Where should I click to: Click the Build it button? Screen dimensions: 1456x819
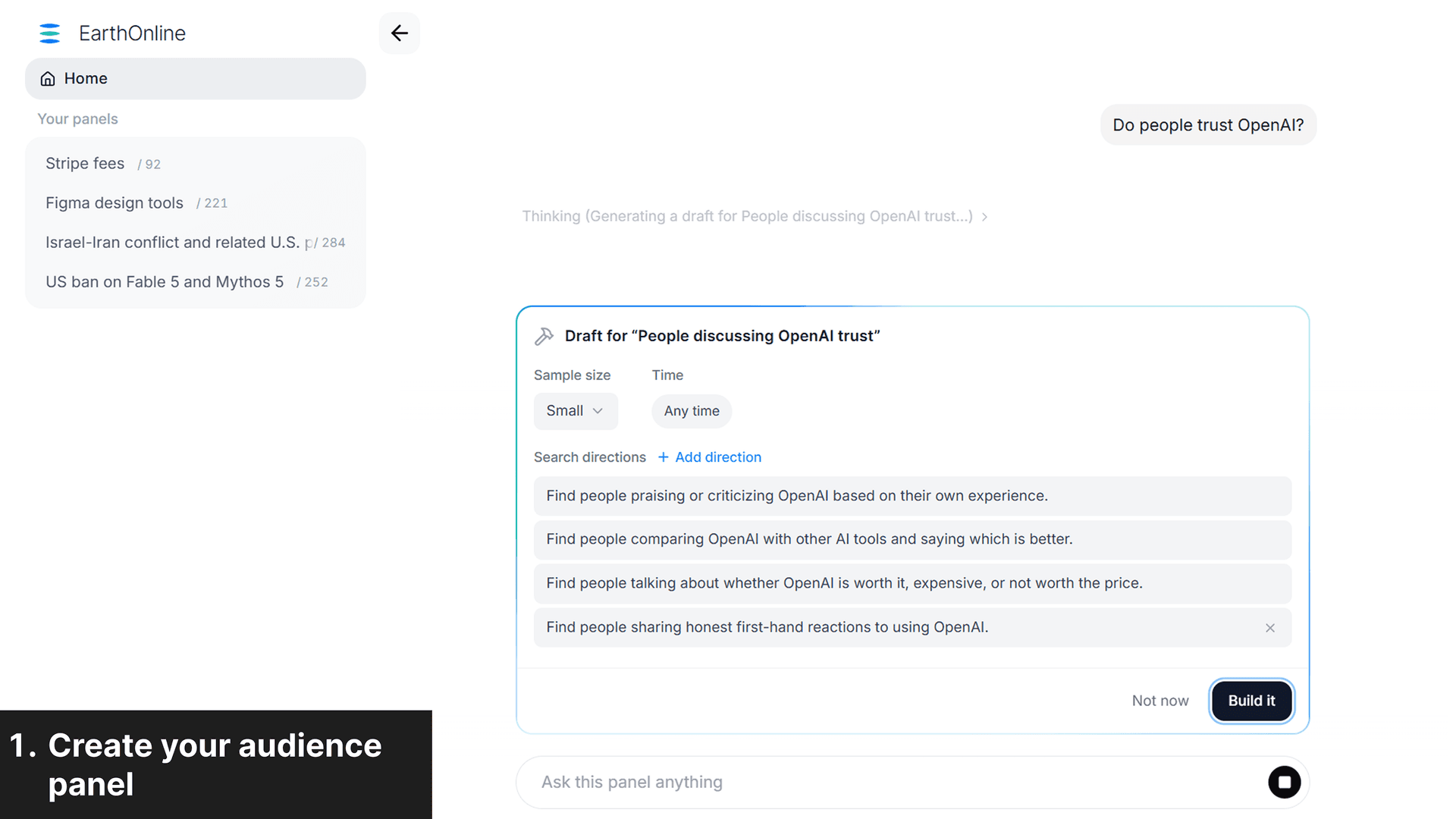pyautogui.click(x=1251, y=701)
